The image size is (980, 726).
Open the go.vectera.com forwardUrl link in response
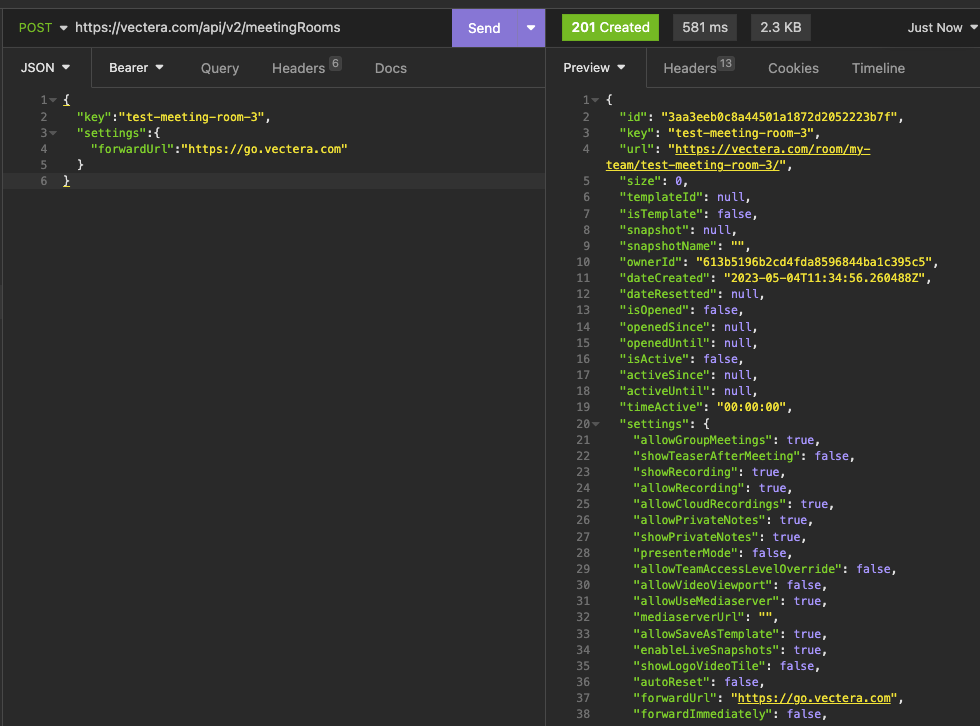click(814, 698)
